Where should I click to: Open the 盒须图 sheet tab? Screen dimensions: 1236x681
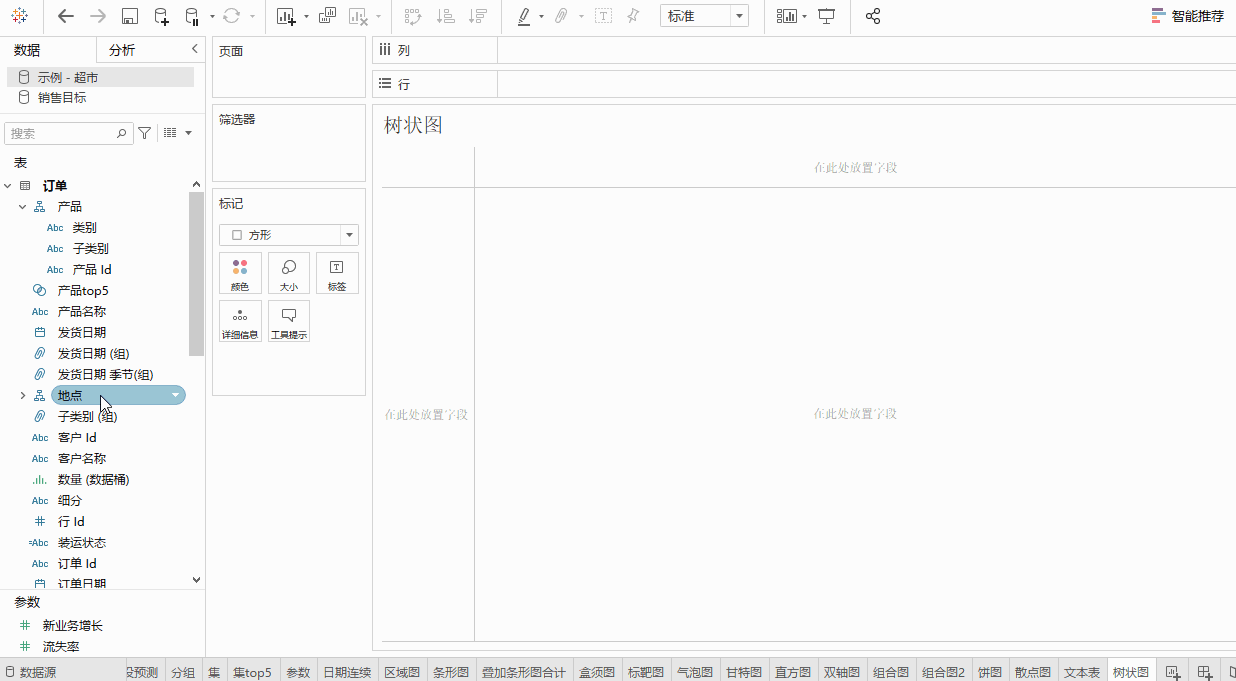[597, 672]
